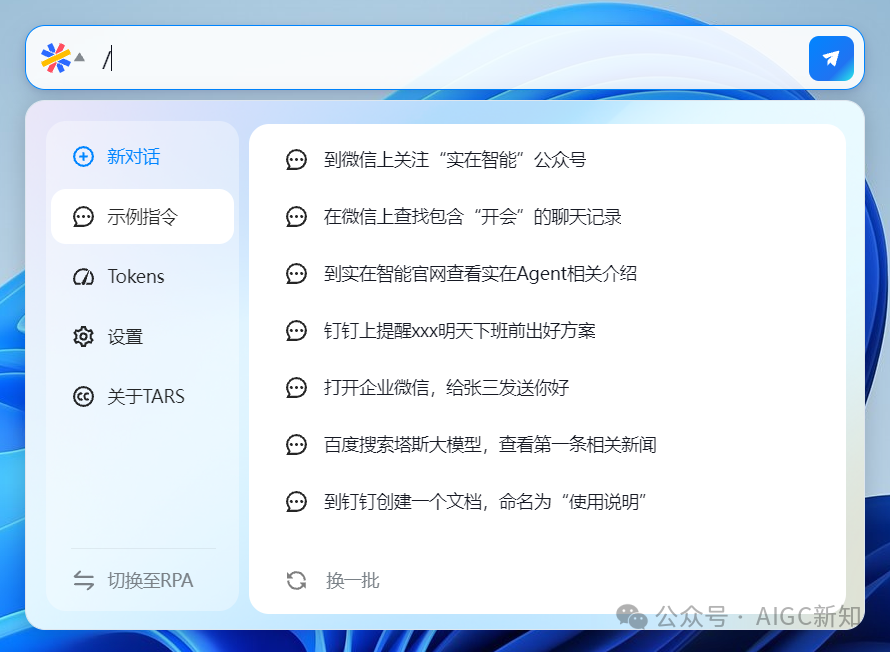The width and height of the screenshot is (890, 652).
Task: Click the gear icon for 设置
Action: 83,336
